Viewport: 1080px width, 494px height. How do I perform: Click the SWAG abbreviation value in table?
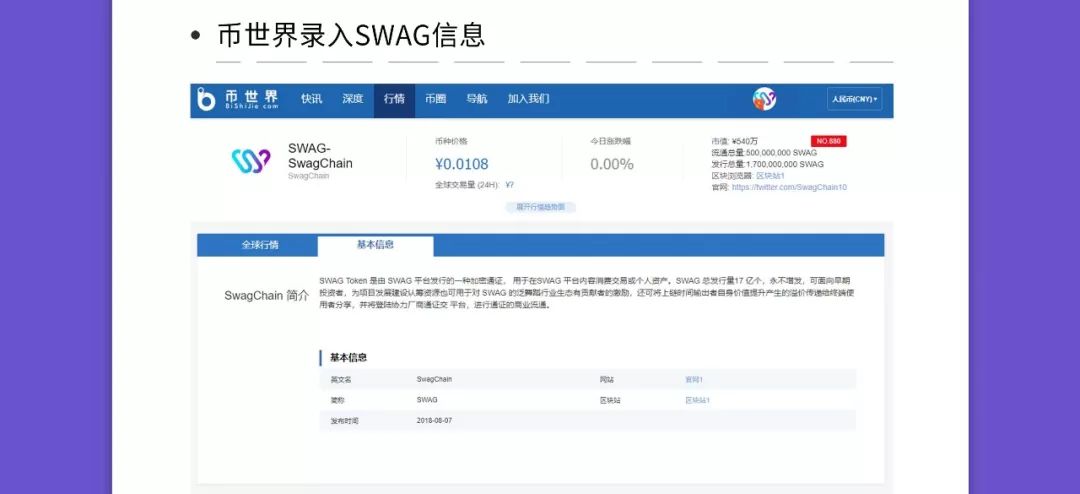tap(427, 400)
